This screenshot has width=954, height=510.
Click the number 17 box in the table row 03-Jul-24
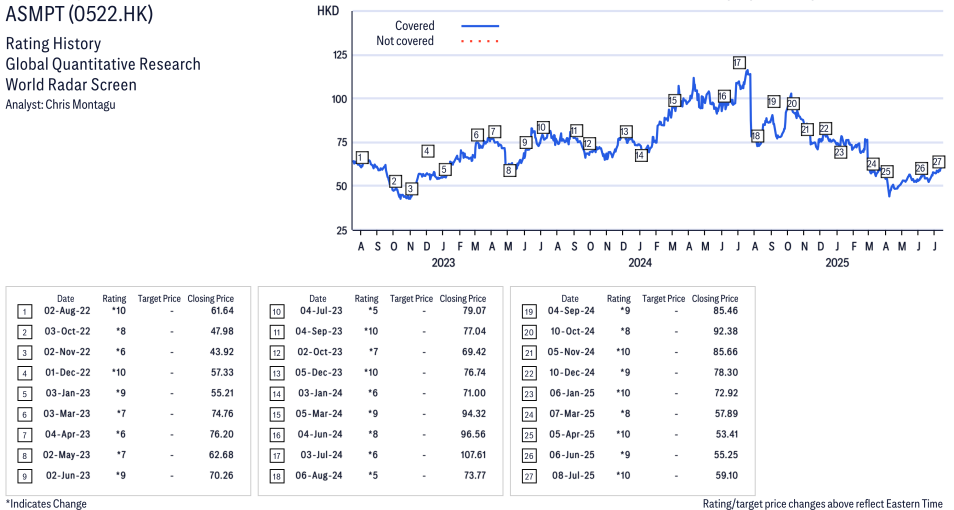pyautogui.click(x=277, y=455)
